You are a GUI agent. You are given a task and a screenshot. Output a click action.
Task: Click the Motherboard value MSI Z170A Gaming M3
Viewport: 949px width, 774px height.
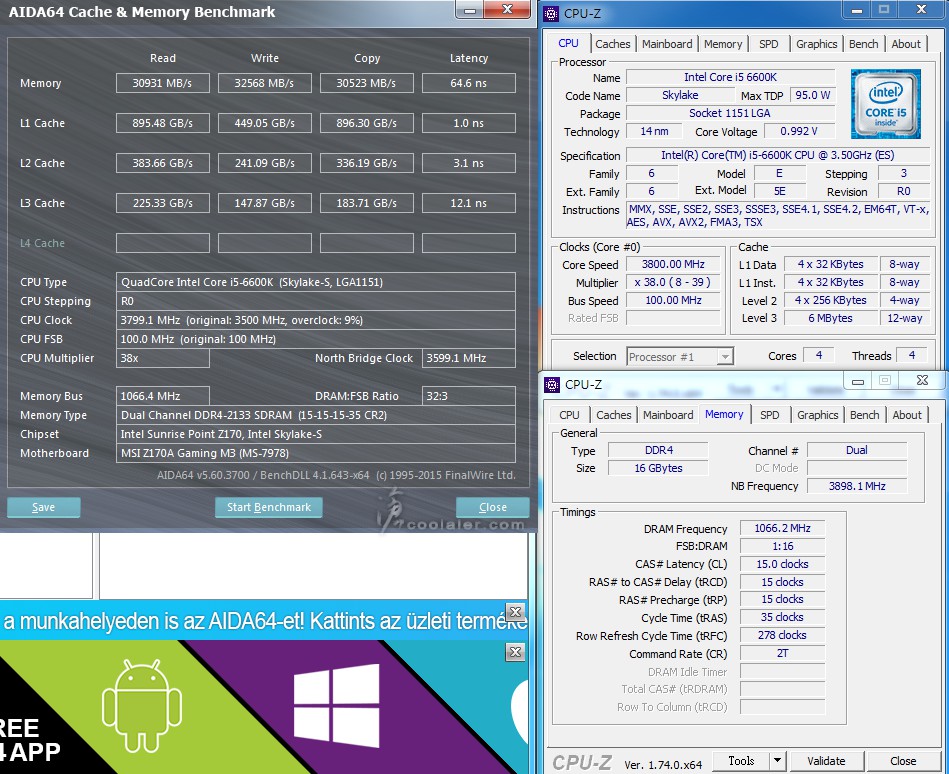(315, 453)
